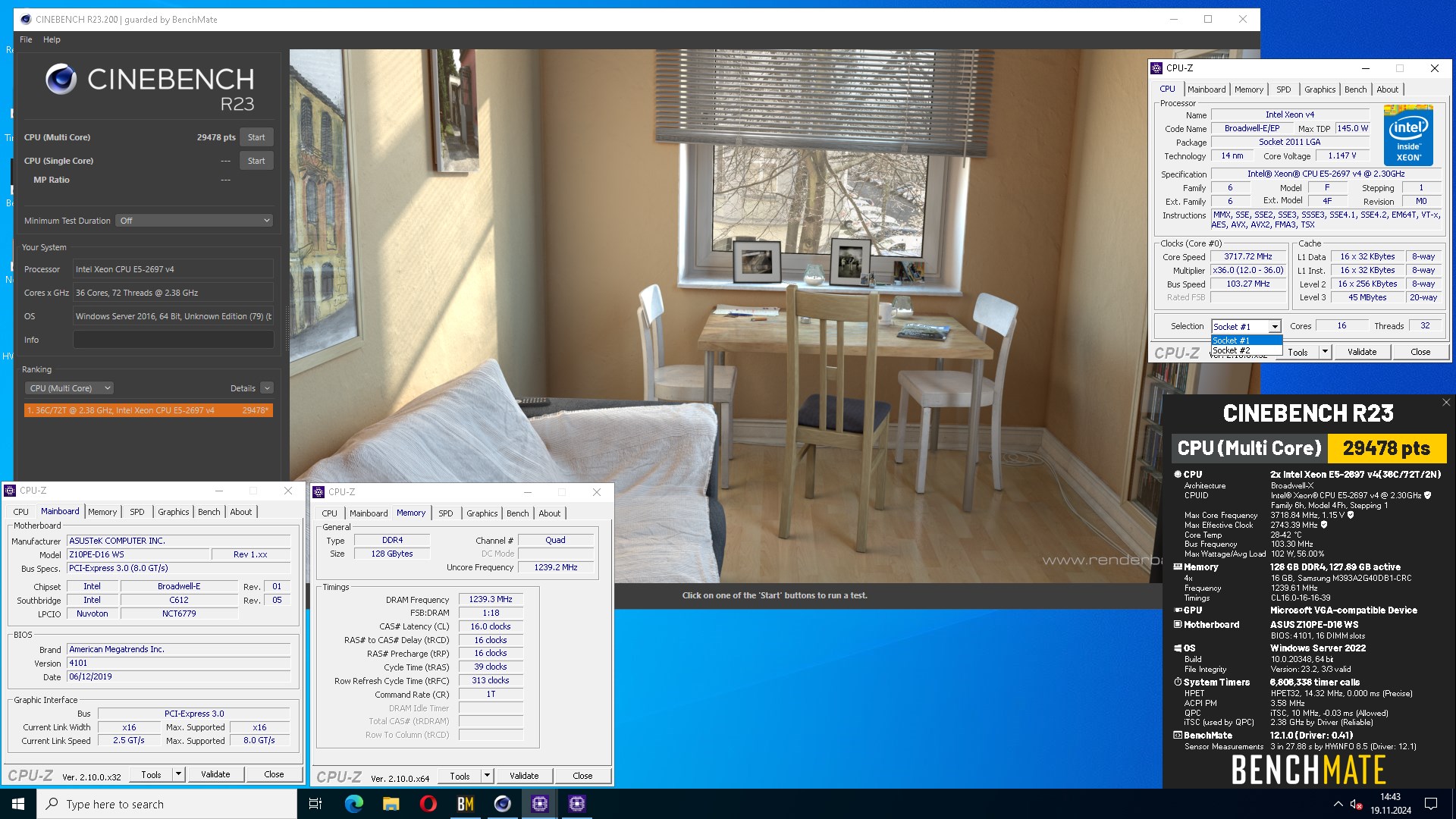Open the Cinebench Help menu
1456x819 pixels.
pos(52,39)
